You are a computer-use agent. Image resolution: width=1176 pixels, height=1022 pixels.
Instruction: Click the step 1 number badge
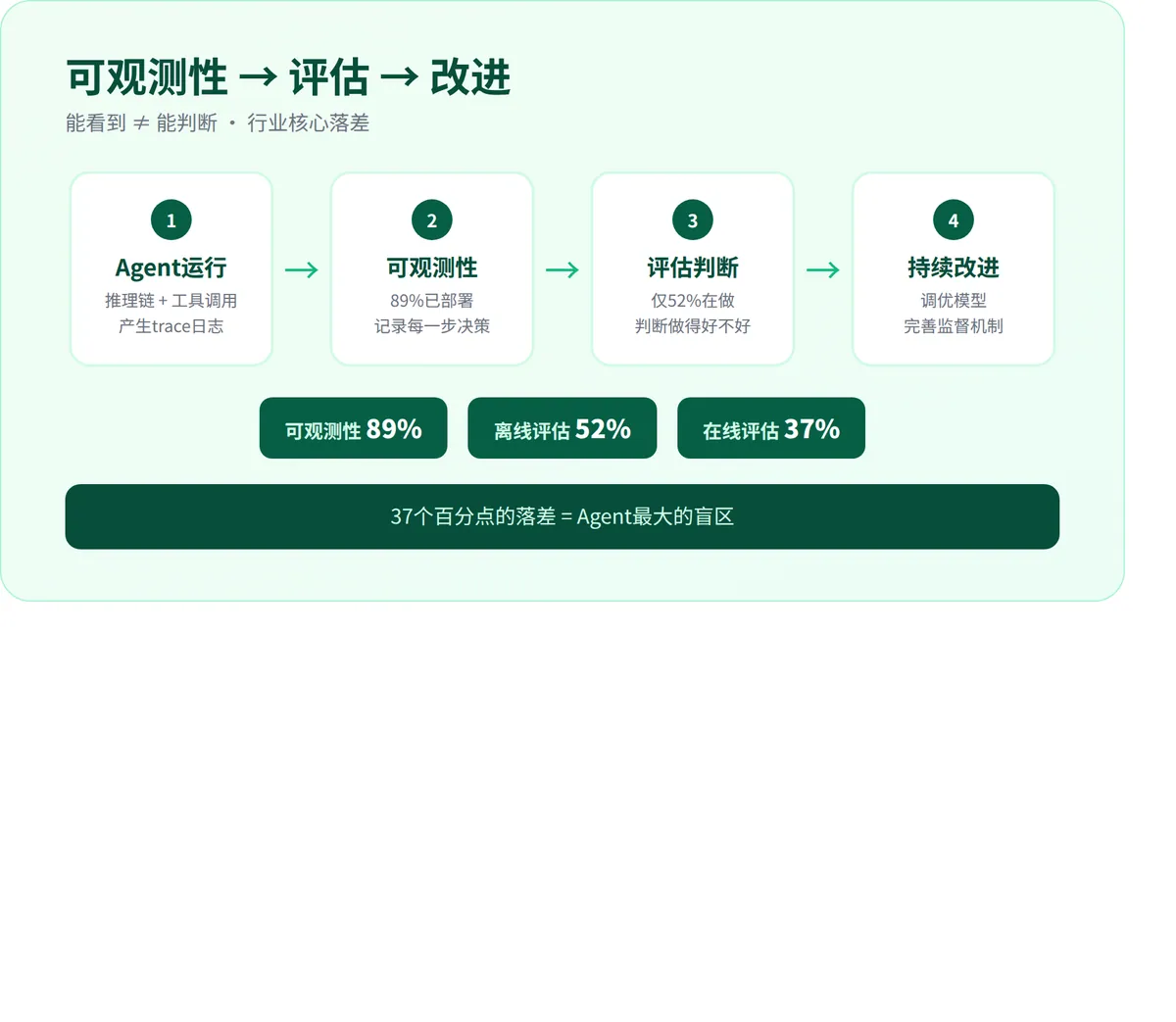click(171, 220)
